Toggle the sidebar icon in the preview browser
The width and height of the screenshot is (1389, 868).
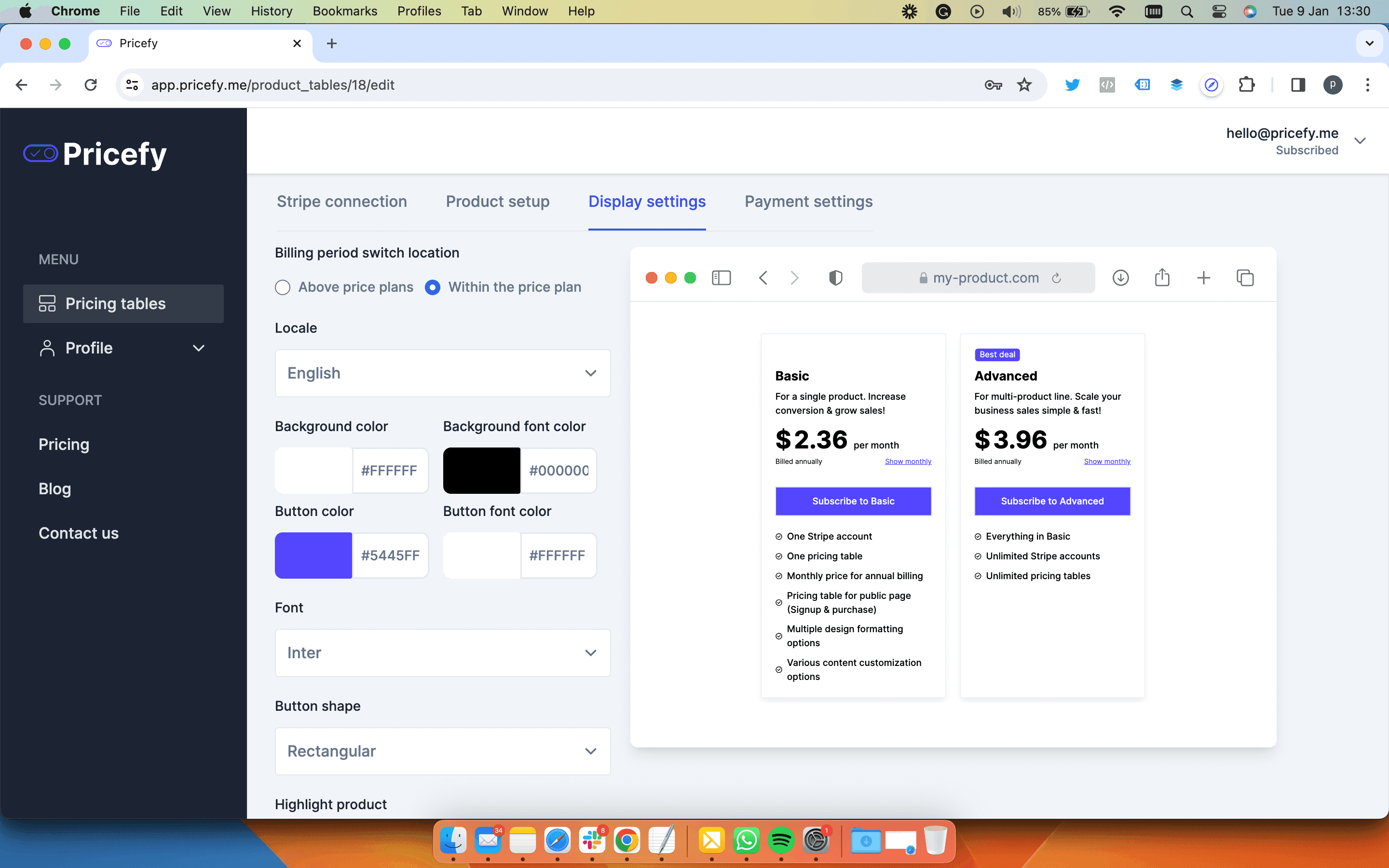pos(722,278)
